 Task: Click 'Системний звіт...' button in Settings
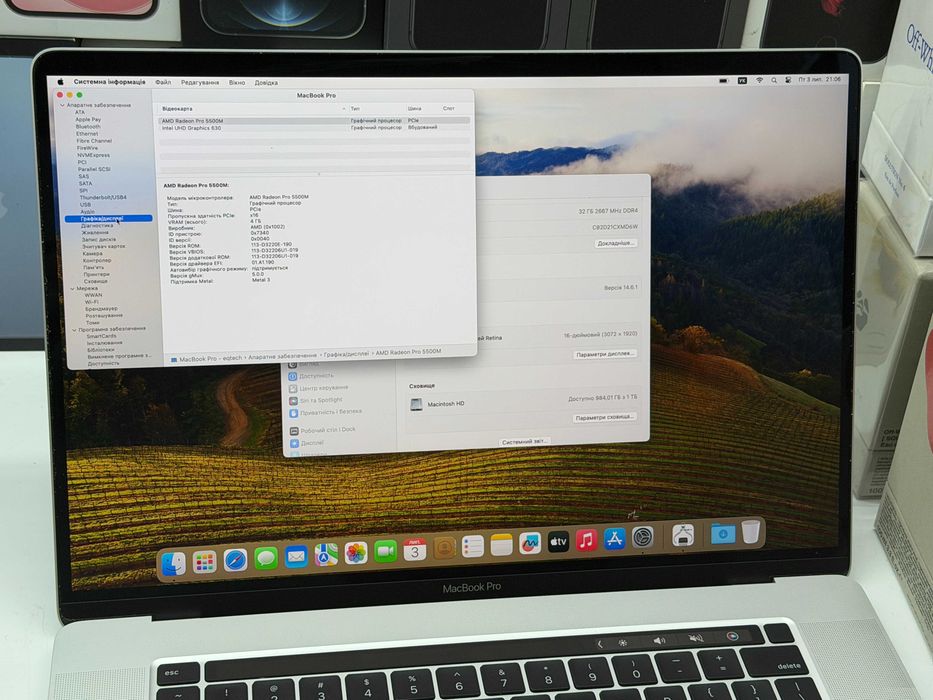[x=524, y=442]
